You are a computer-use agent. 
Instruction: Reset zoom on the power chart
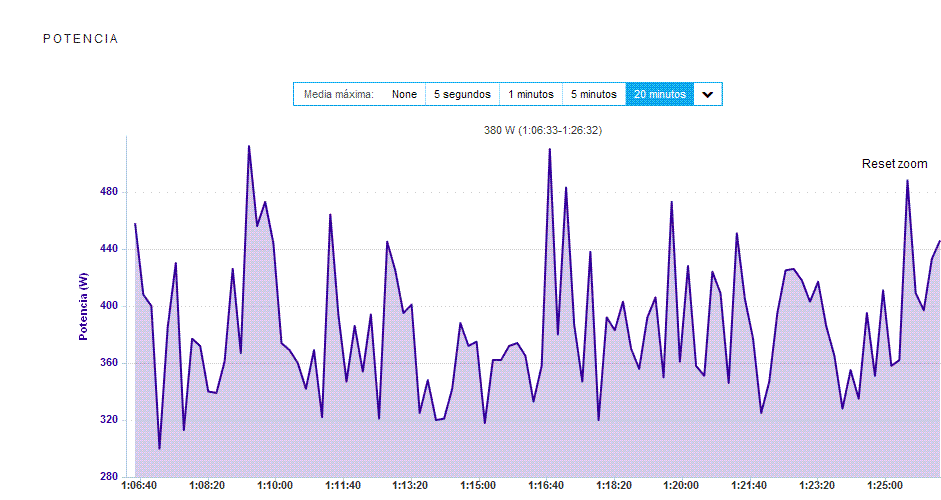click(x=894, y=164)
